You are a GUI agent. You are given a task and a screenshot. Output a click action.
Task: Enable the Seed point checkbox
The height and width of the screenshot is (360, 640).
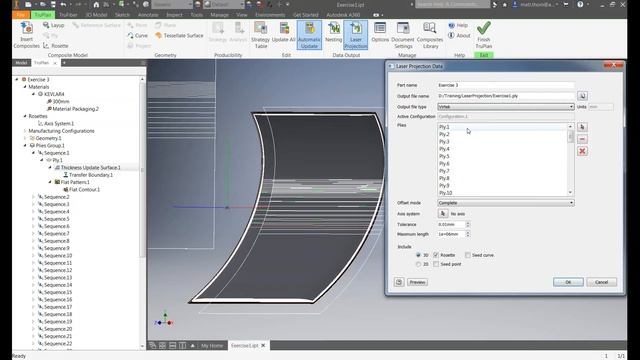[x=436, y=264]
